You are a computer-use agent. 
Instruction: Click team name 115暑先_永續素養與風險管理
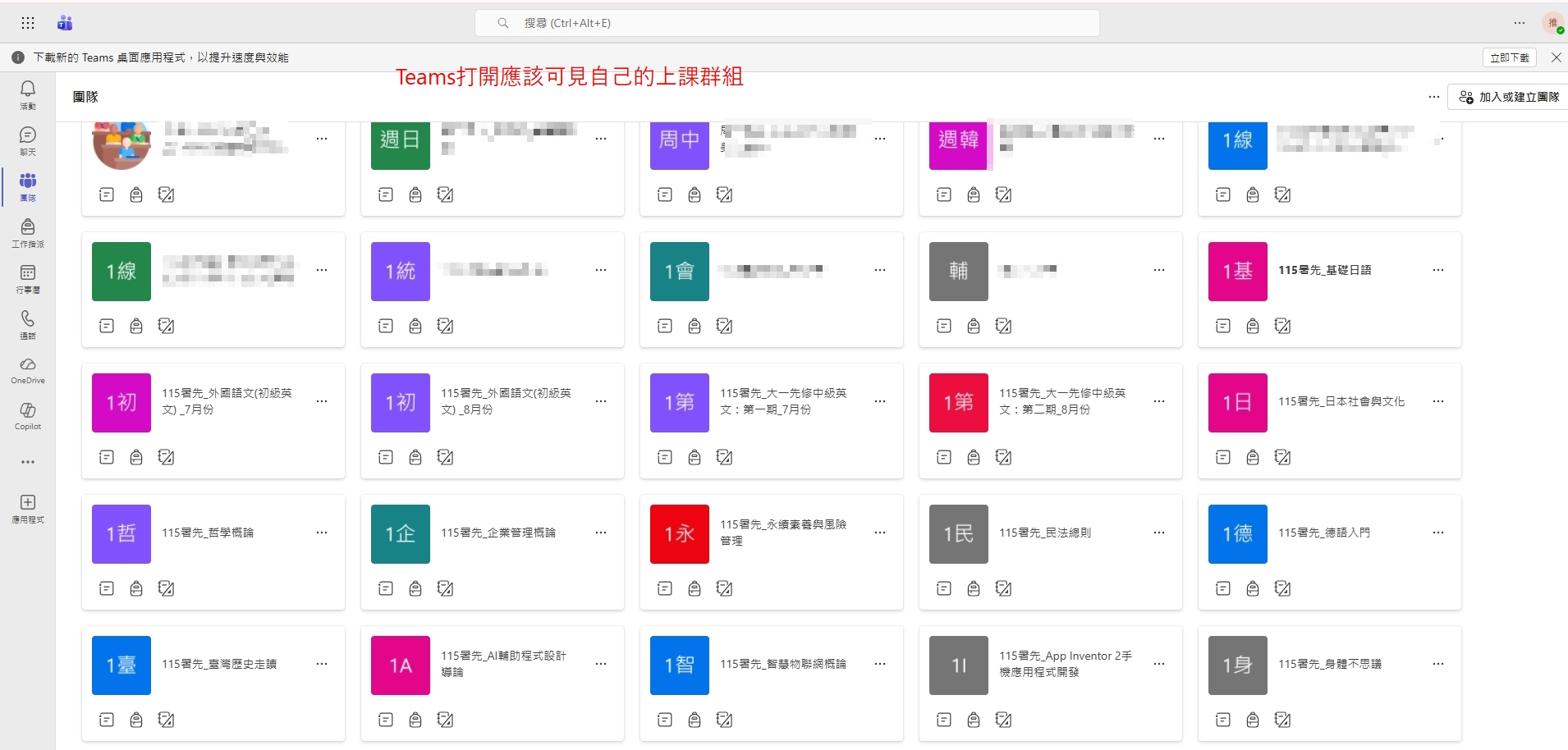[x=783, y=533]
